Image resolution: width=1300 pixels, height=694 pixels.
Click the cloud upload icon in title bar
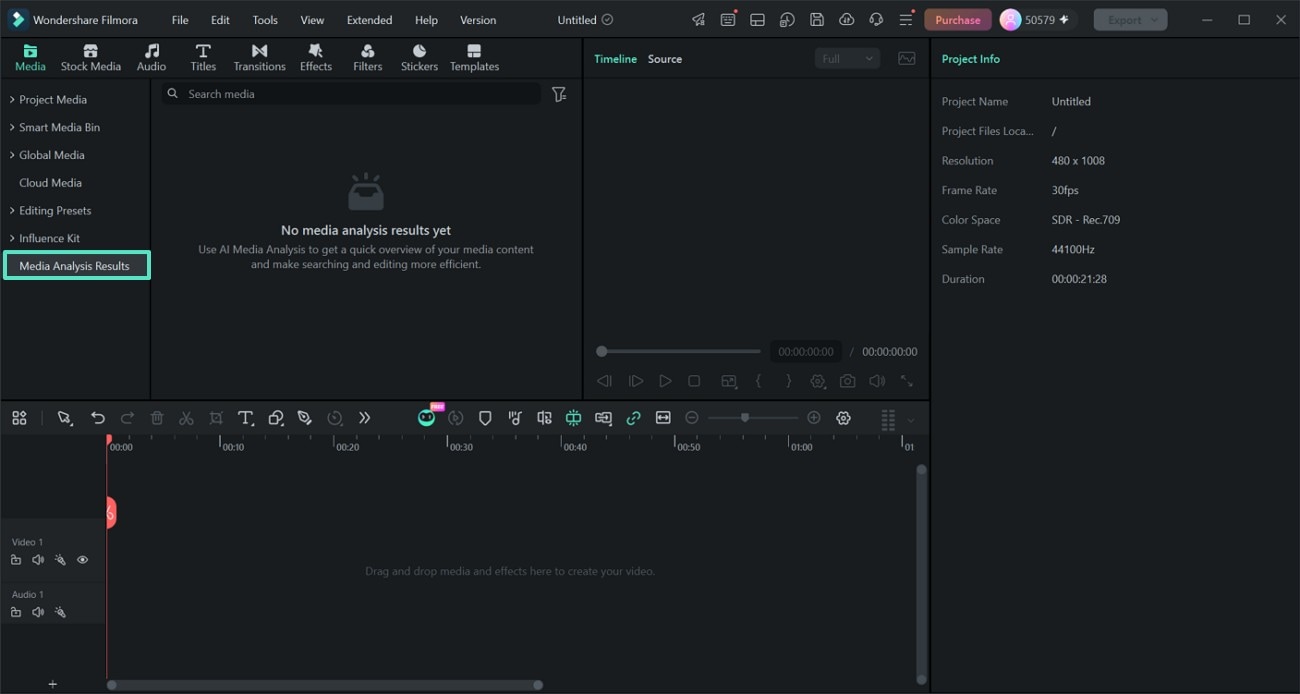[x=847, y=20]
